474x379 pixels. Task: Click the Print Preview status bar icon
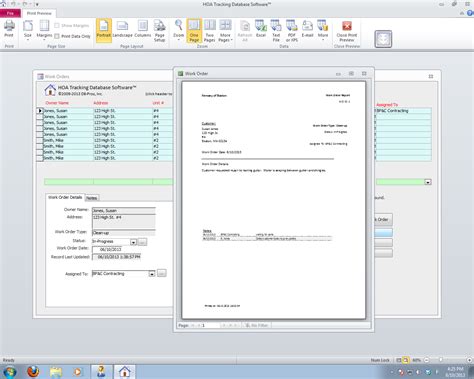pos(406,360)
